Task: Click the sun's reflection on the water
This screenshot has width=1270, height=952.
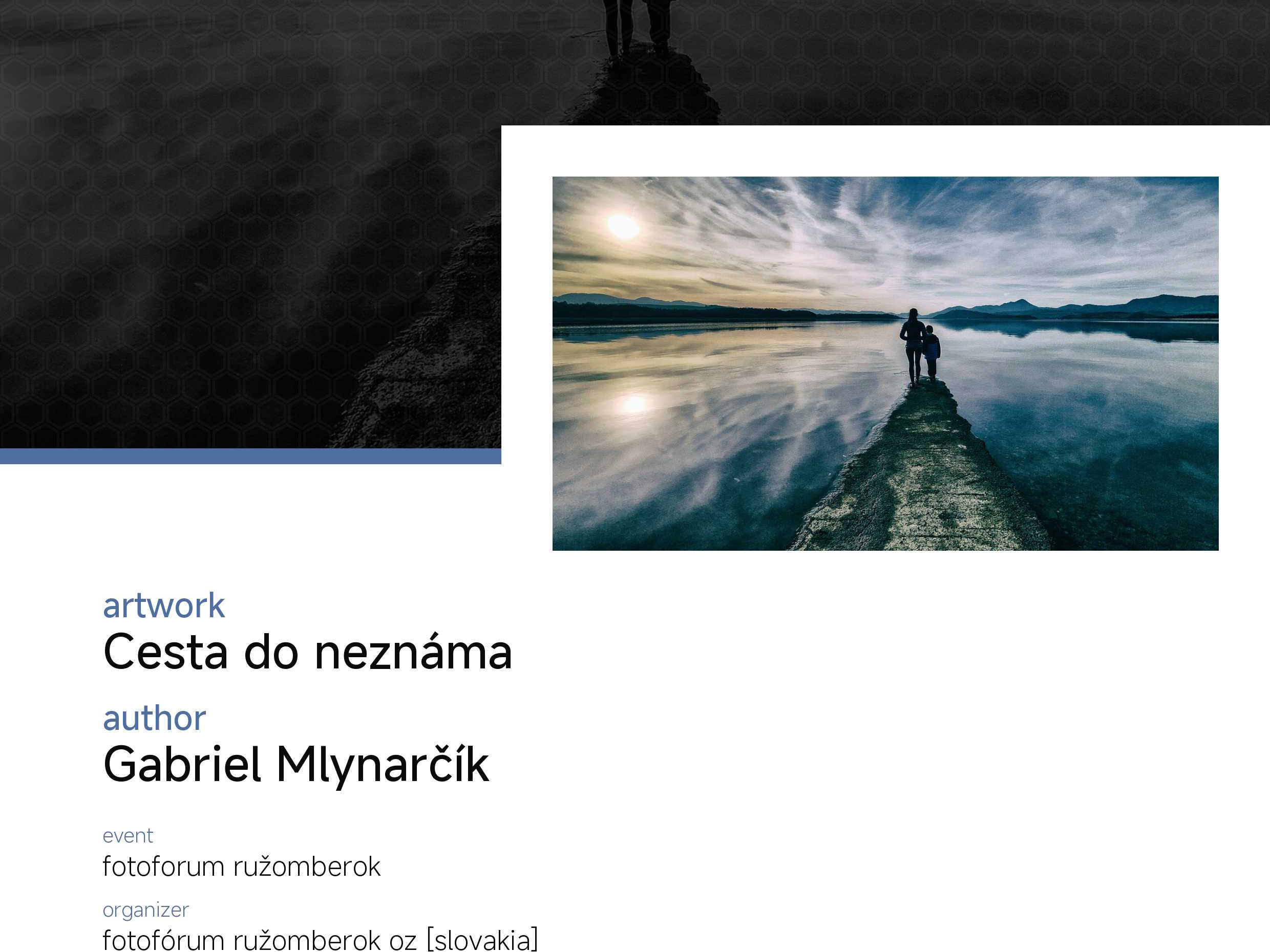Action: coord(634,404)
